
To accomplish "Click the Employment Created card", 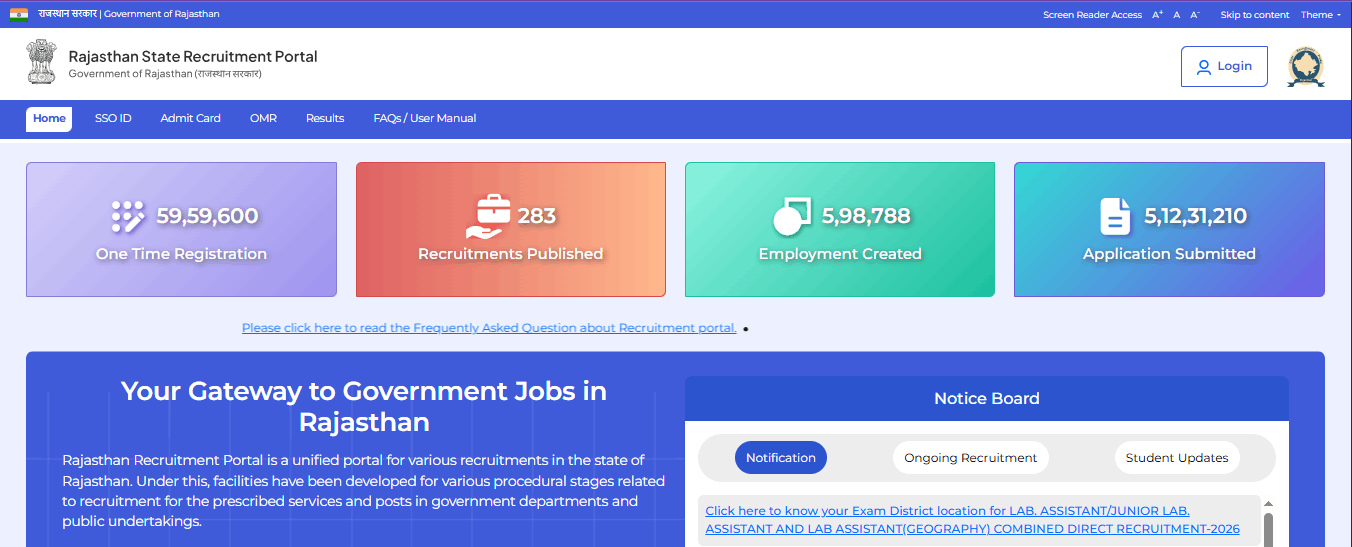I will point(840,230).
